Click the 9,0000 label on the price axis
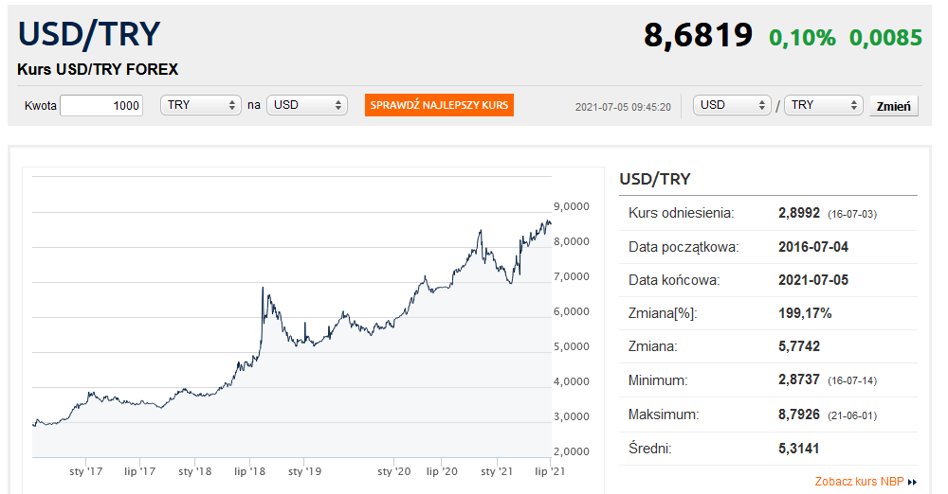 tap(572, 206)
